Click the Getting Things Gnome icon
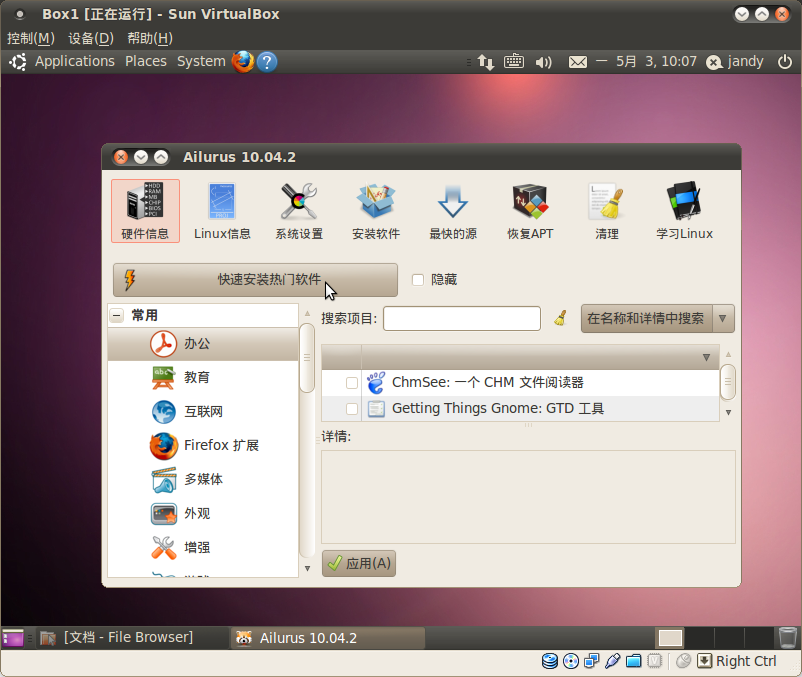802x677 pixels. pos(376,409)
